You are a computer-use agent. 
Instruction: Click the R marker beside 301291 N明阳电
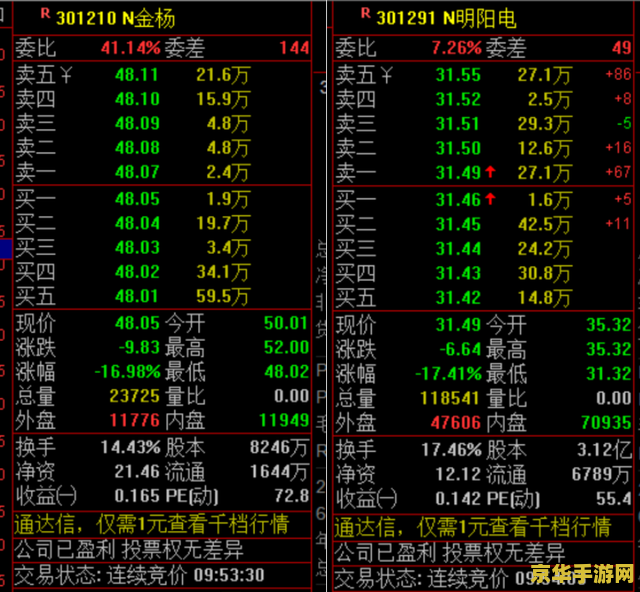365,13
